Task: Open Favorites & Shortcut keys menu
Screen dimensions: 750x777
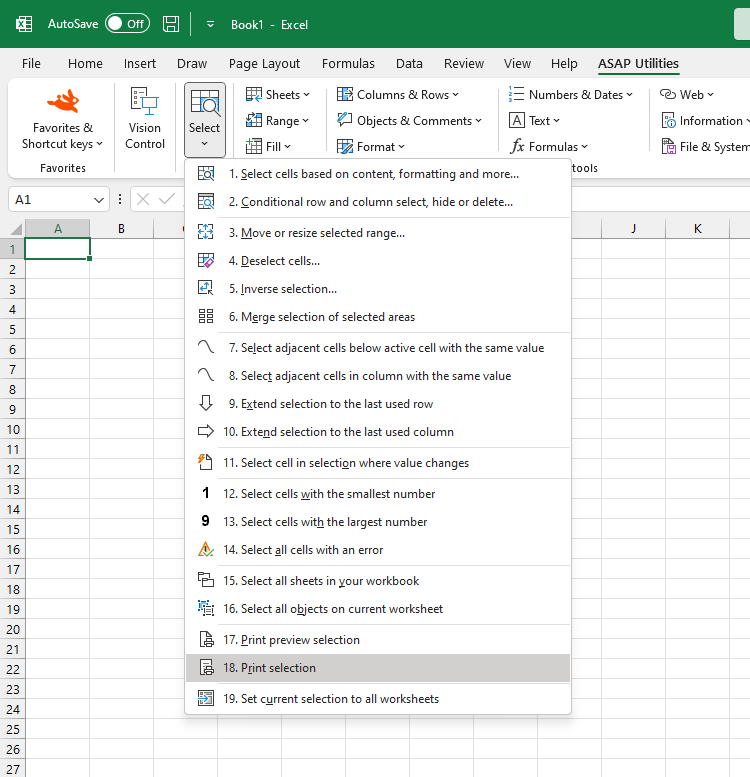Action: (62, 119)
